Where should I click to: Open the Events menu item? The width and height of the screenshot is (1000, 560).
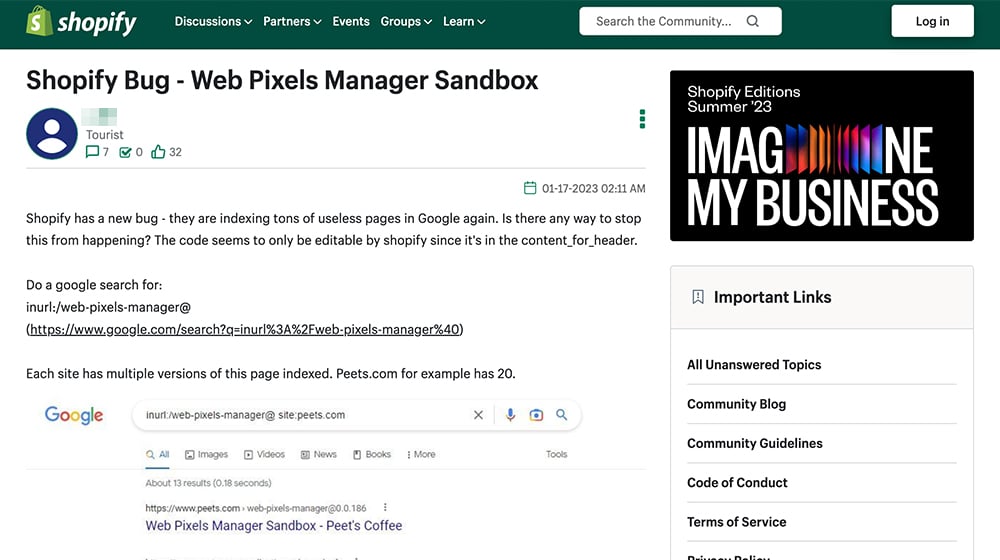point(351,21)
